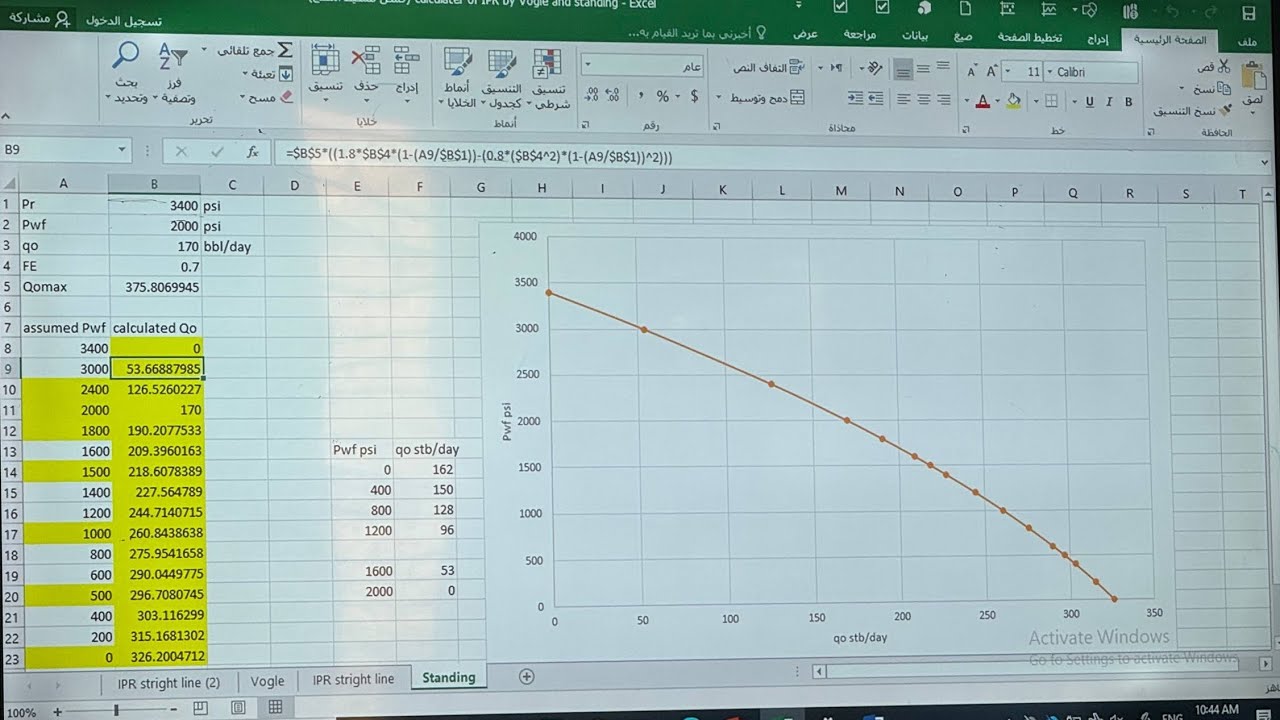
Task: Apply the red font color A
Action: [x=983, y=101]
